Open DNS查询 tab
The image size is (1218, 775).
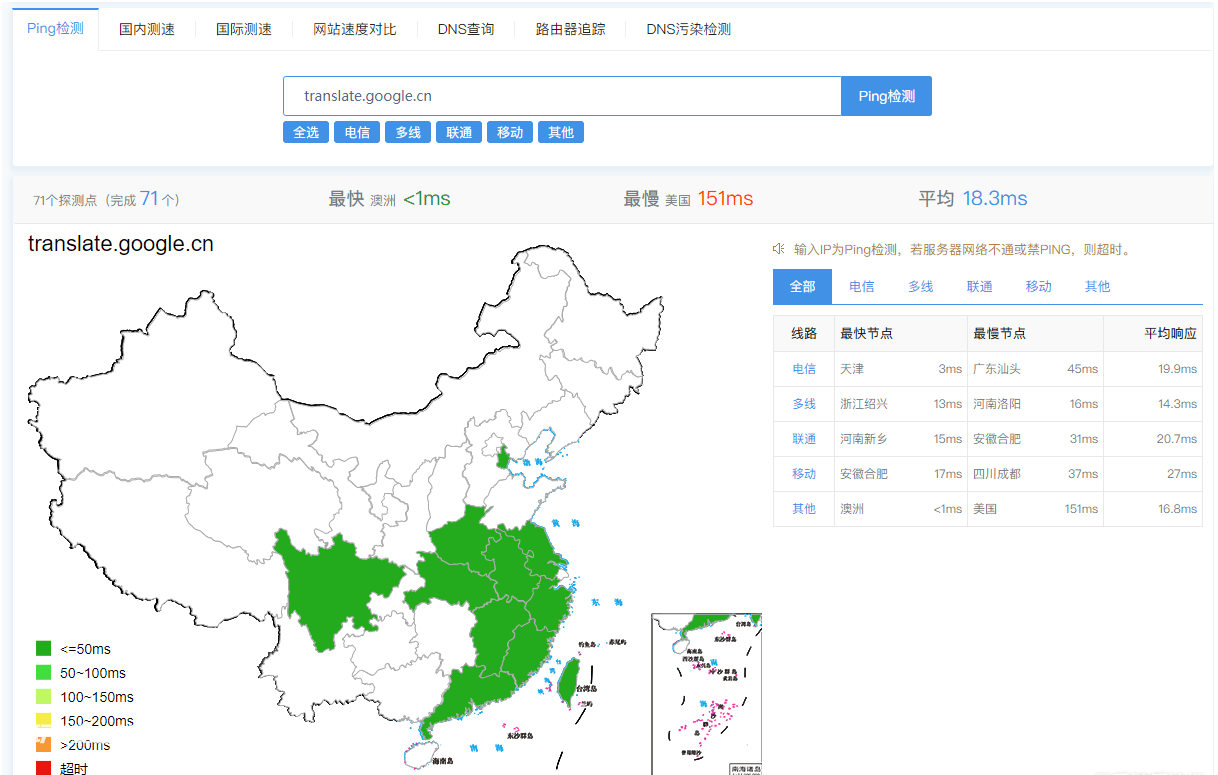pos(466,29)
